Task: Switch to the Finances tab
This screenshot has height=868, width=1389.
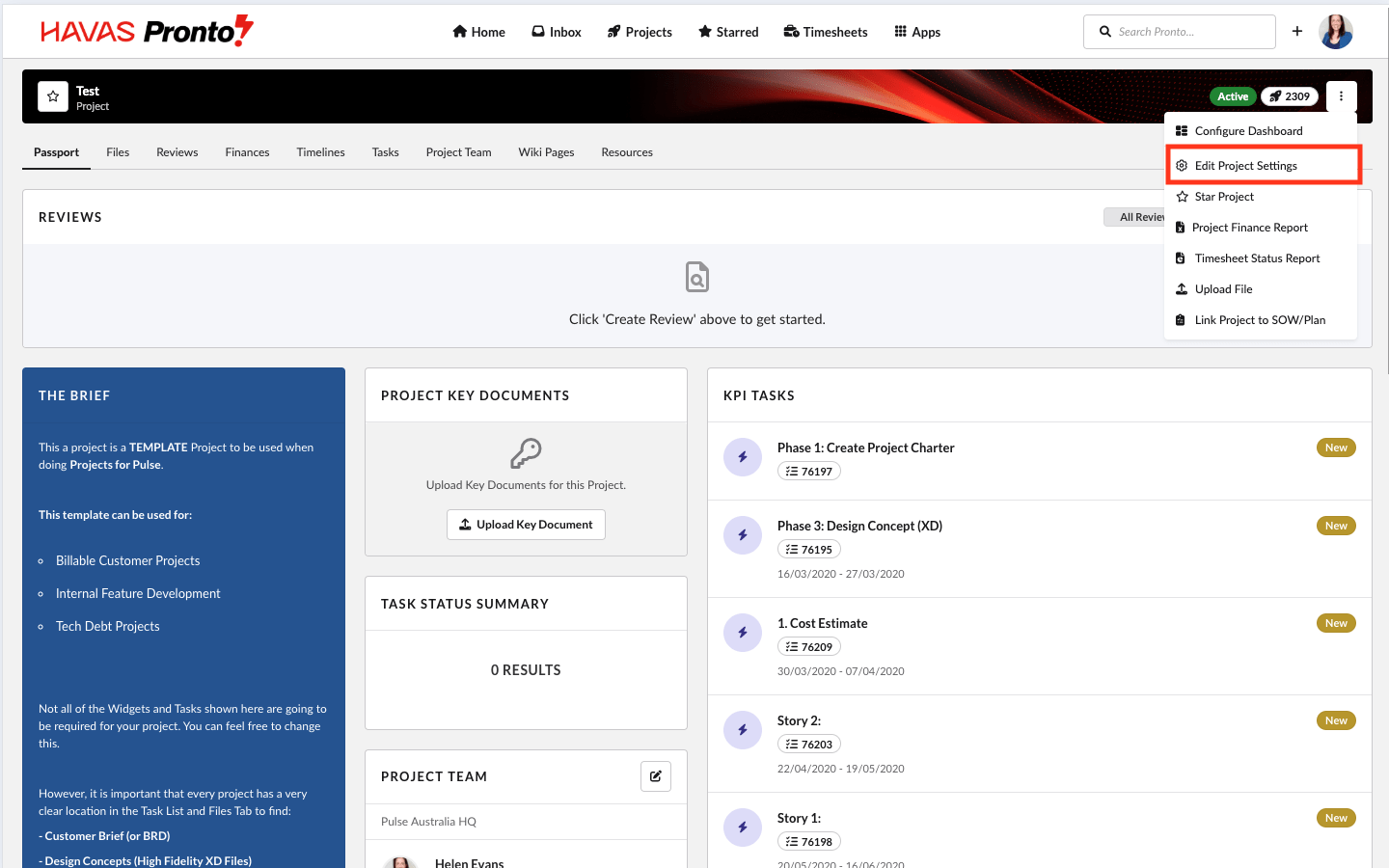Action: [247, 152]
